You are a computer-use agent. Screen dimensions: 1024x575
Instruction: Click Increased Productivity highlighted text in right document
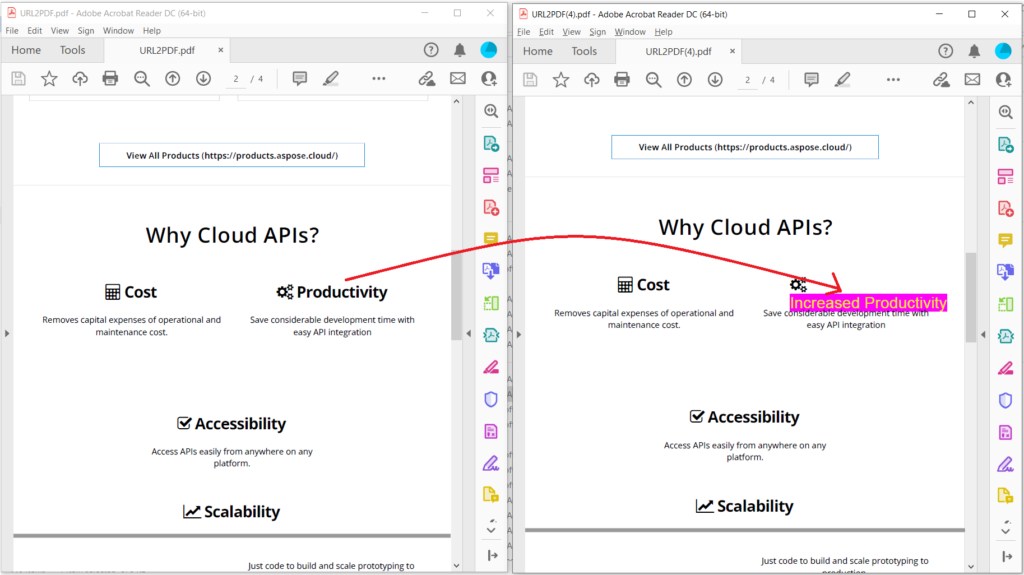(868, 303)
